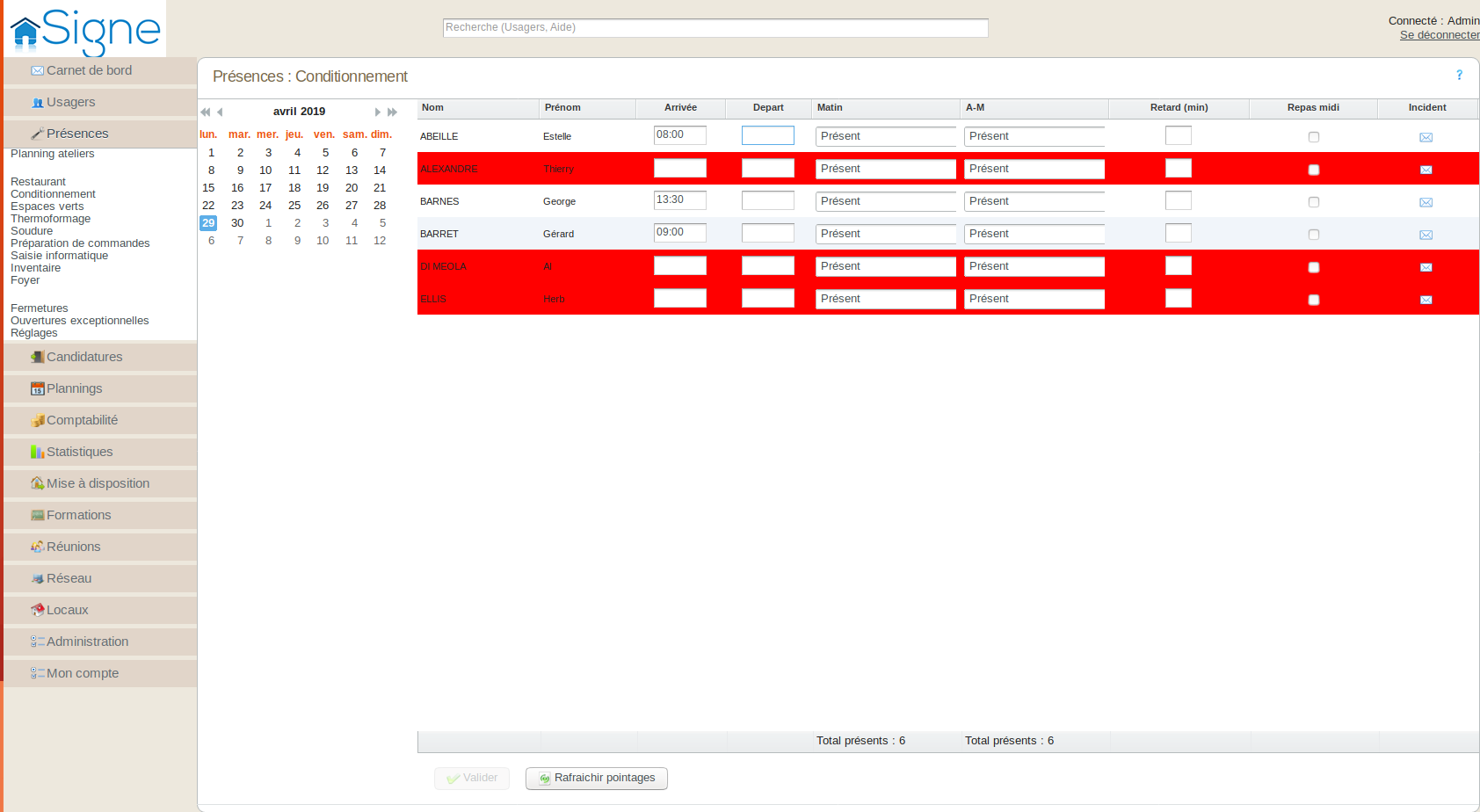The image size is (1480, 812).
Task: Go to previous year in calendar
Action: (x=205, y=112)
